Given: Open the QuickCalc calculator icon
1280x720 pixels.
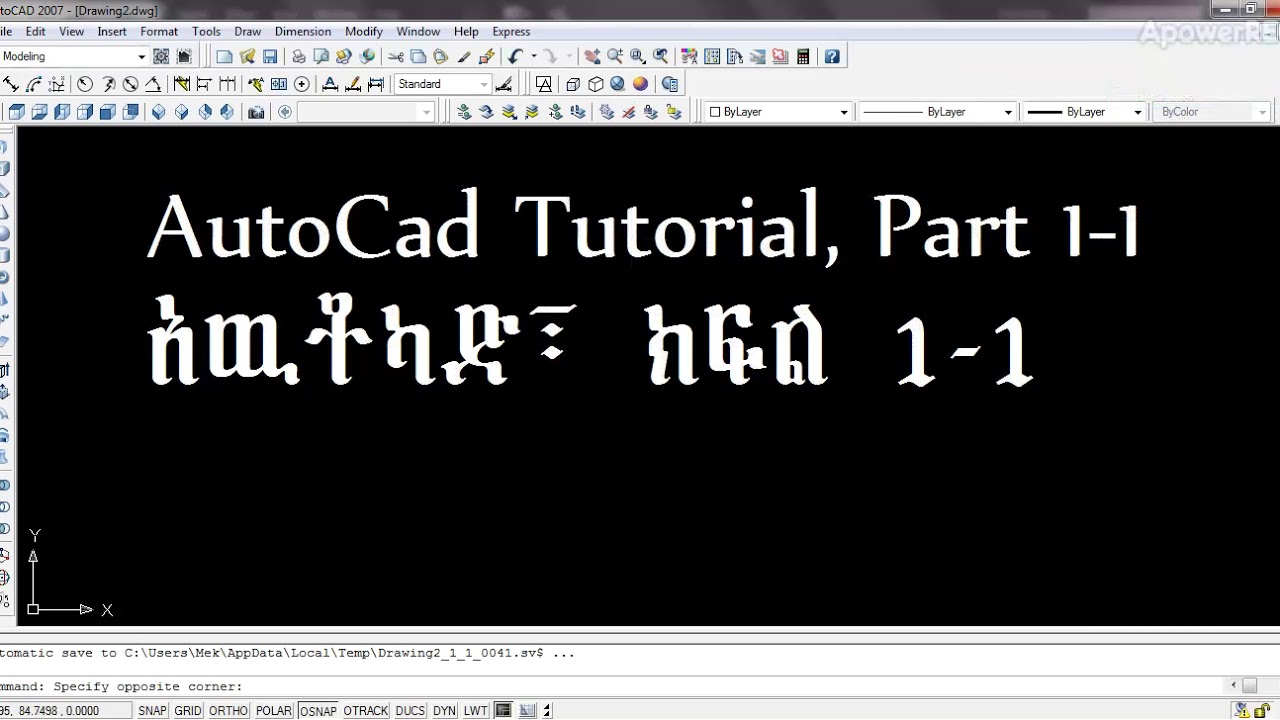Looking at the screenshot, I should [803, 56].
